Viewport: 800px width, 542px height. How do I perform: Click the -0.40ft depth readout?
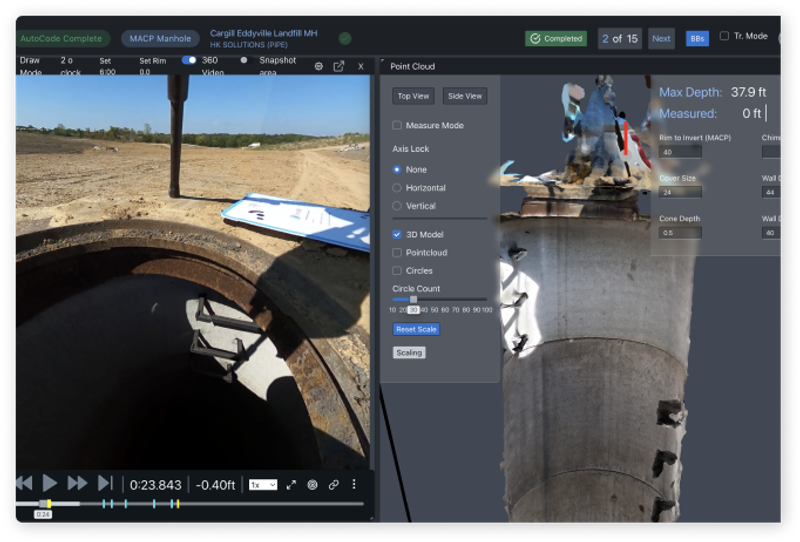(215, 485)
